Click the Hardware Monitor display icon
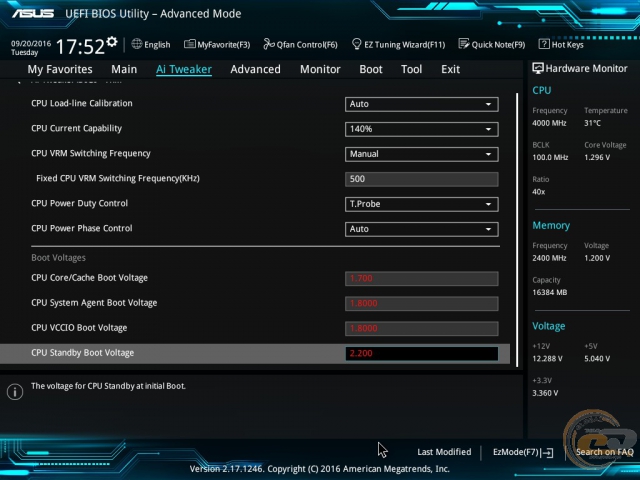This screenshot has width=640, height=480. [x=538, y=69]
